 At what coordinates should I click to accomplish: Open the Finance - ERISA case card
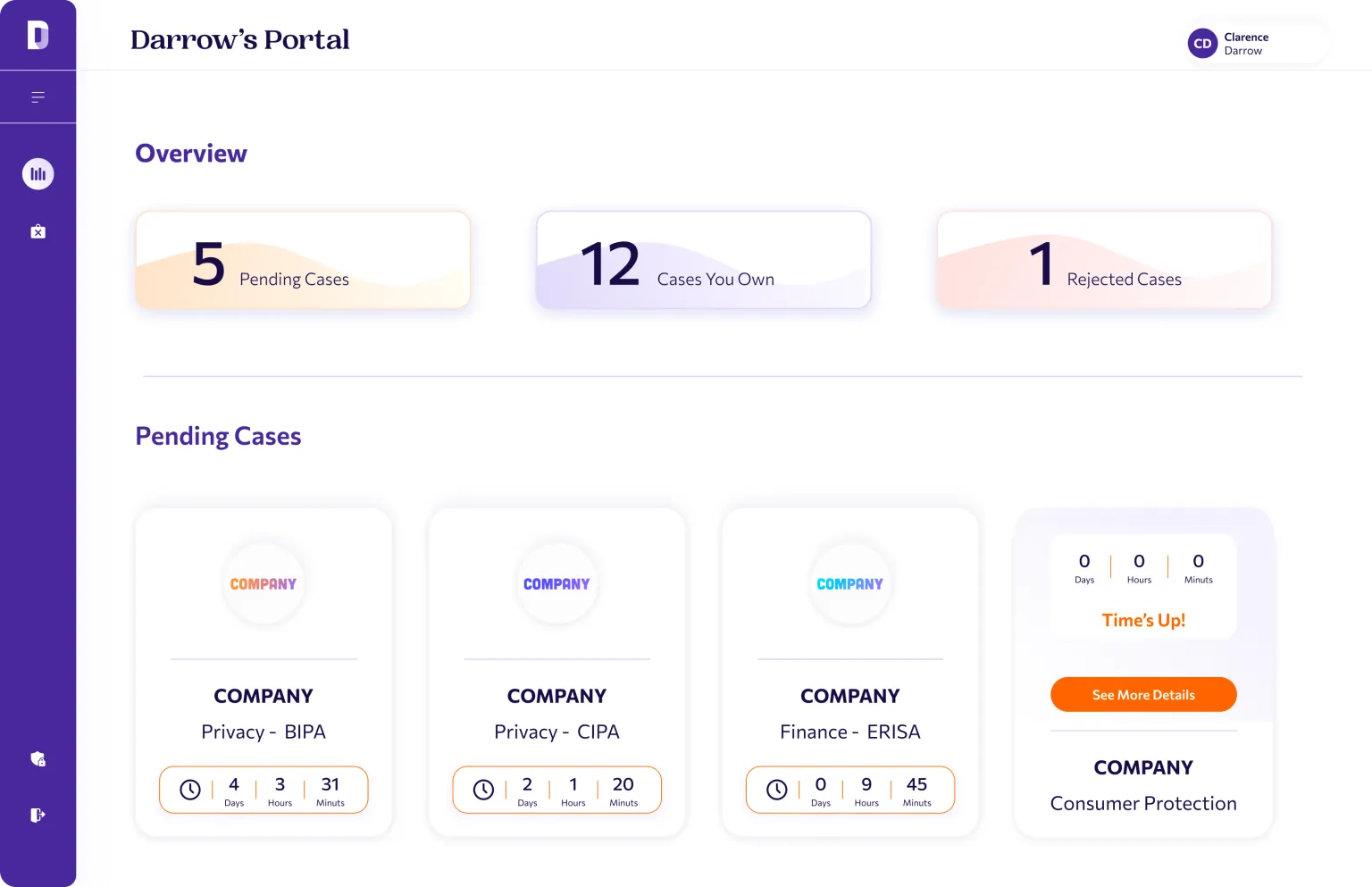pos(850,673)
